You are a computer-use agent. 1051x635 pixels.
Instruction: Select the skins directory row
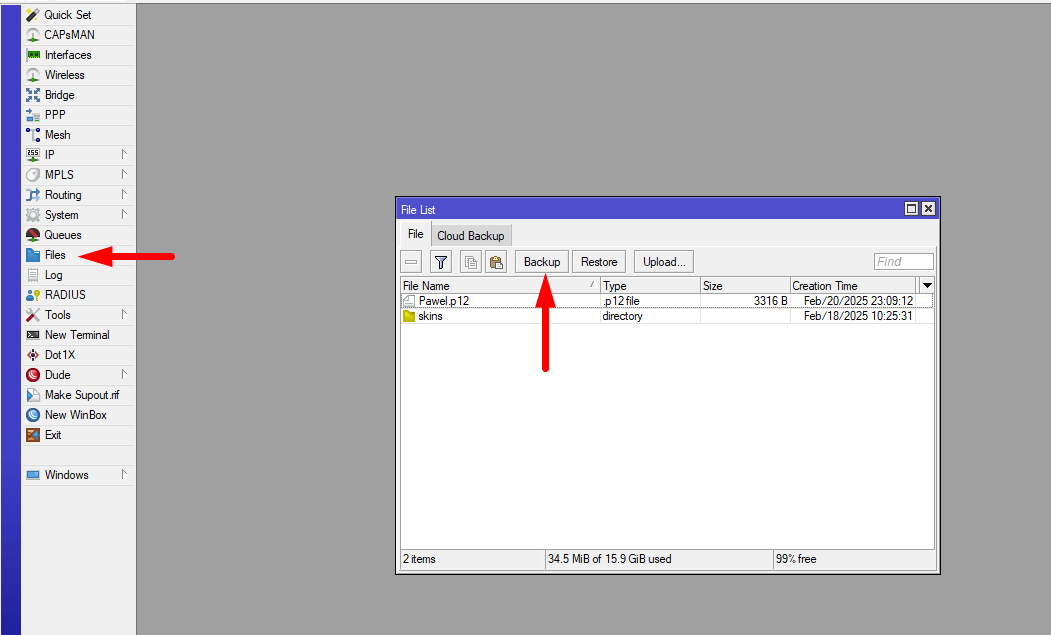pyautogui.click(x=667, y=316)
